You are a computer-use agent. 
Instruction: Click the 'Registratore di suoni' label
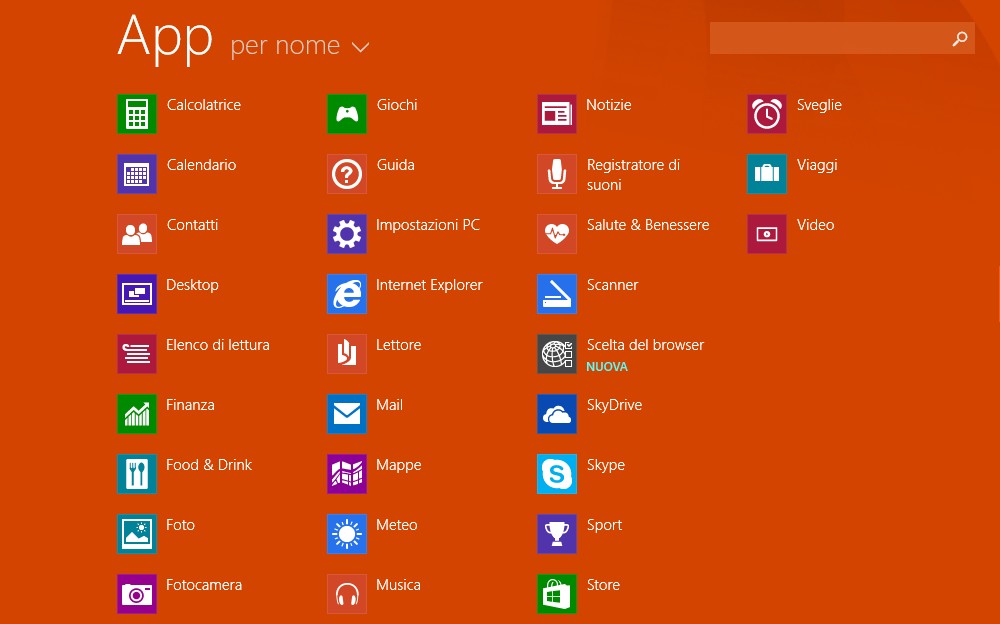coord(633,175)
